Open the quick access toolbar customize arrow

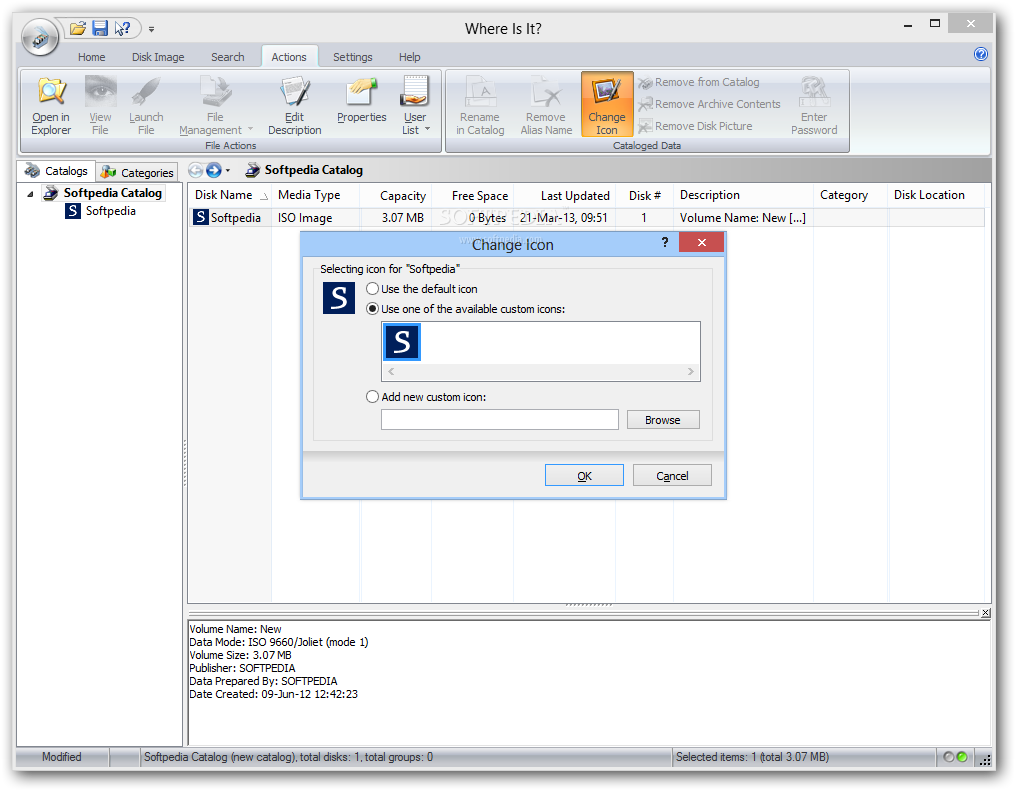(x=151, y=29)
